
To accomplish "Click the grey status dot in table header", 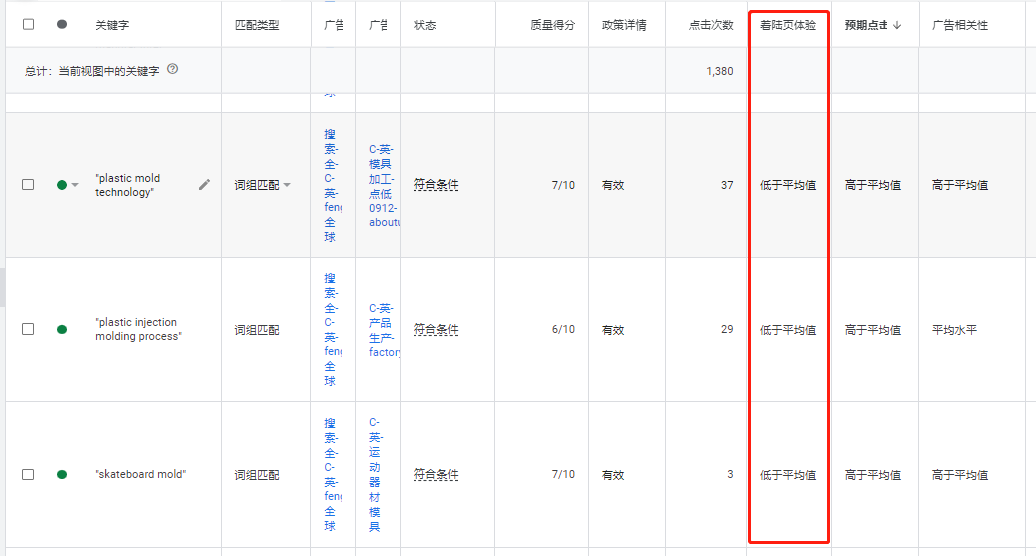I will [62, 24].
